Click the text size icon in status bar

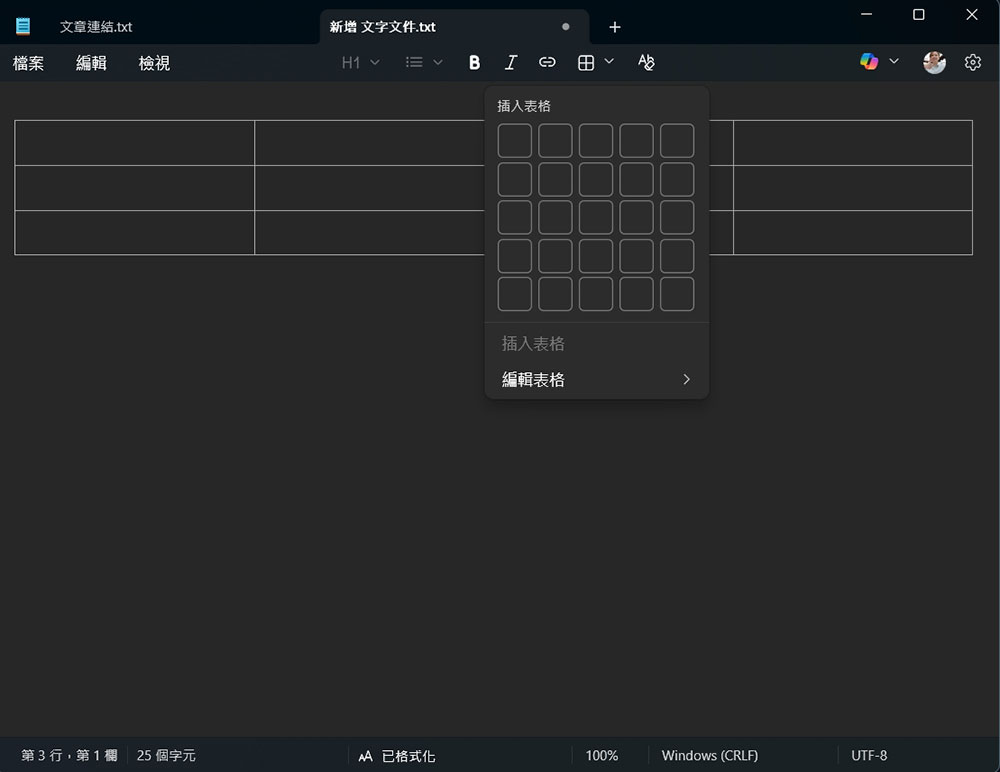coord(365,755)
